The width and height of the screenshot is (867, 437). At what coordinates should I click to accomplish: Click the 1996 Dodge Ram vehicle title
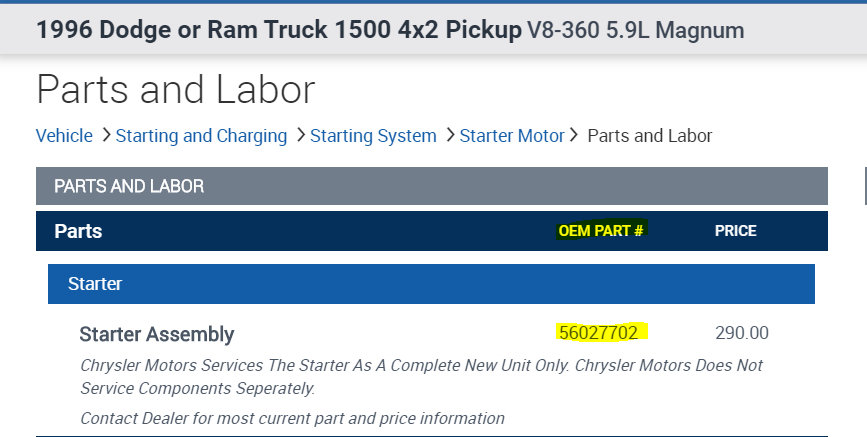tap(278, 30)
